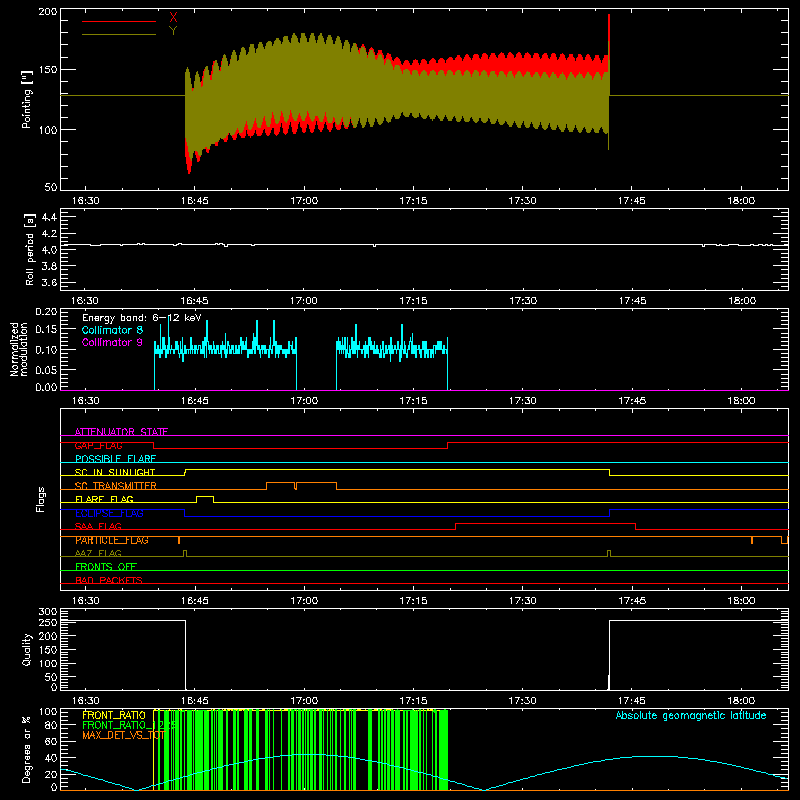Select the SC_TRANSMITTER flag label
Image resolution: width=800 pixels, height=800 pixels.
click(116, 486)
